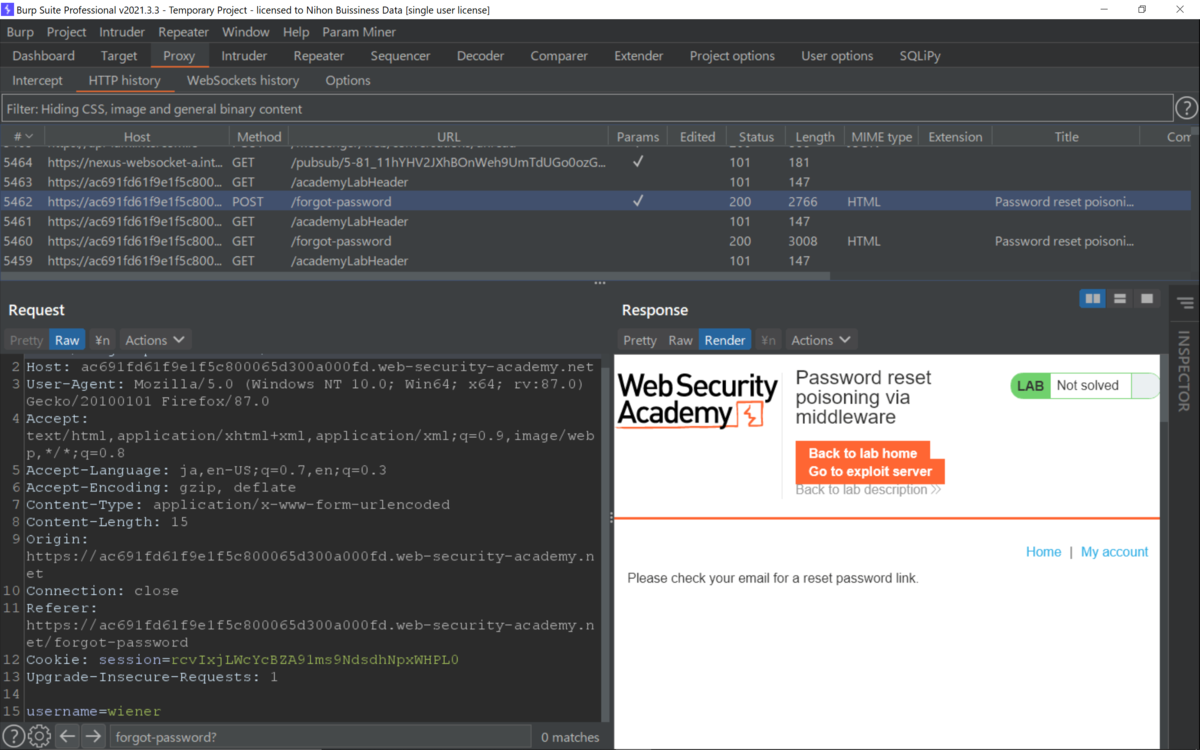
Task: Click Go to exploit server button
Action: (x=870, y=471)
